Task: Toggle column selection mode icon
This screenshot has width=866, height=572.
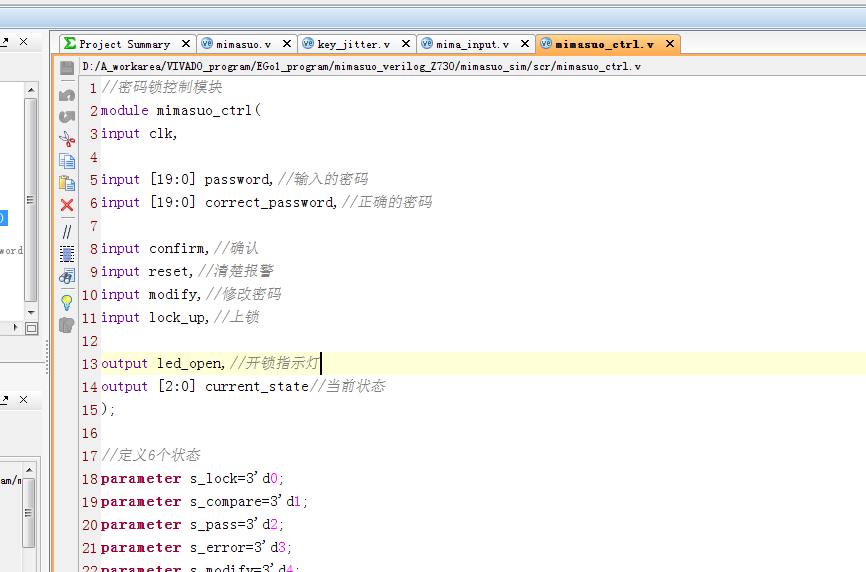Action: pos(67,253)
